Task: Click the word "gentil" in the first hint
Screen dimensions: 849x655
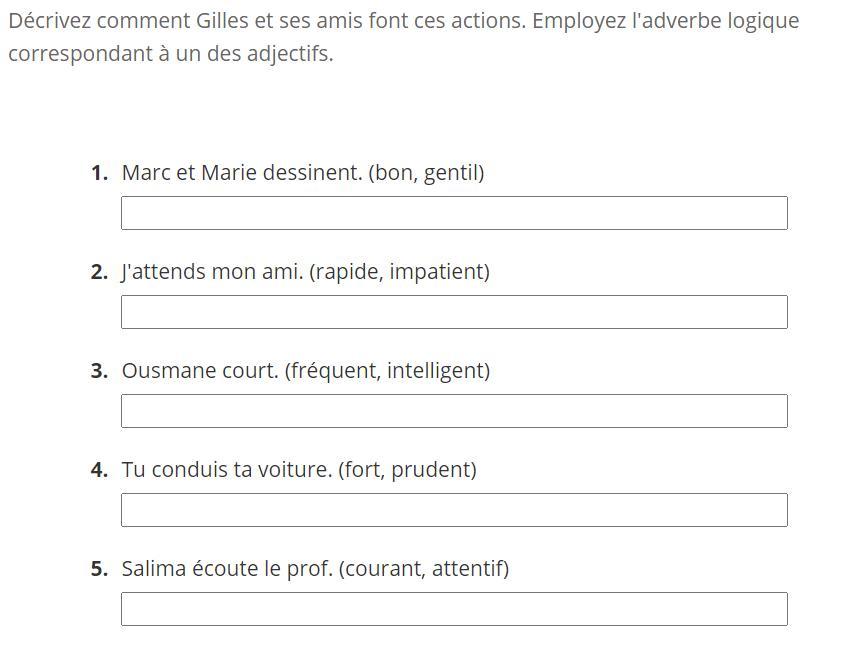Action: point(451,174)
